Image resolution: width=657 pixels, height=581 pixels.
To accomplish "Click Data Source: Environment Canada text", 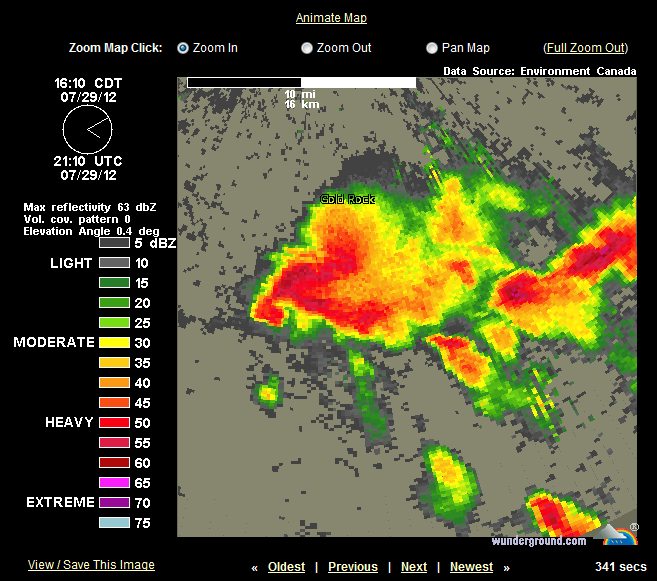I will [540, 71].
